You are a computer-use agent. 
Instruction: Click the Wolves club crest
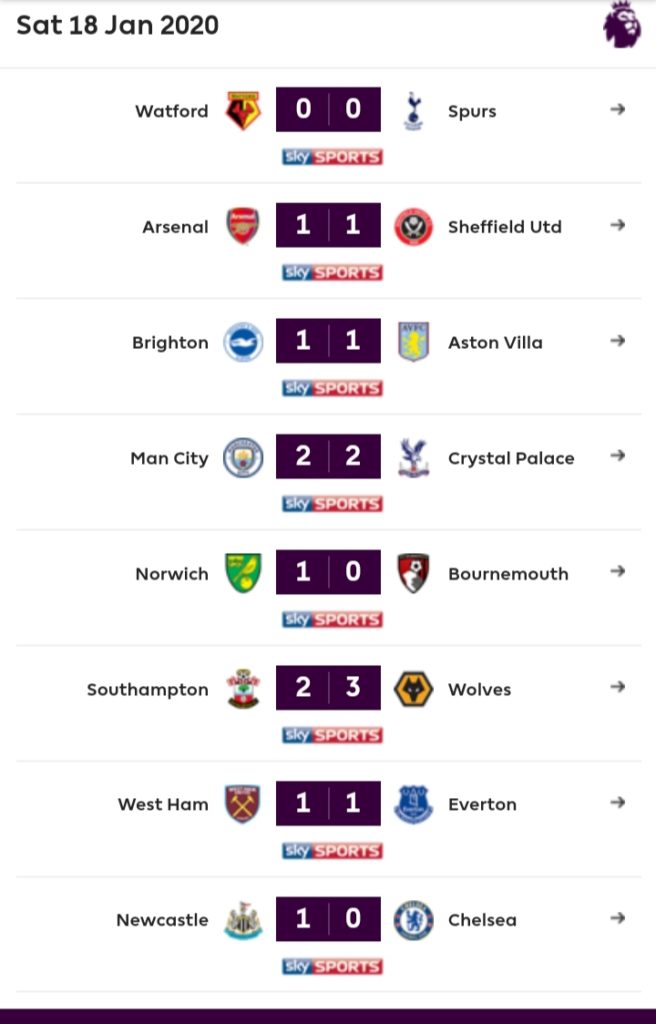coord(412,689)
